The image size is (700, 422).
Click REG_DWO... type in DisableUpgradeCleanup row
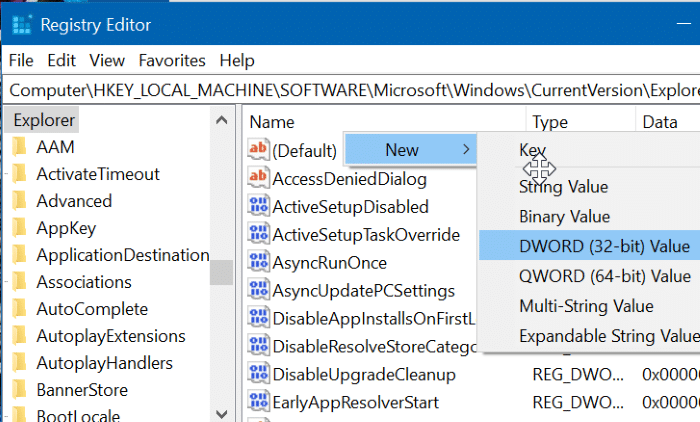click(x=578, y=374)
